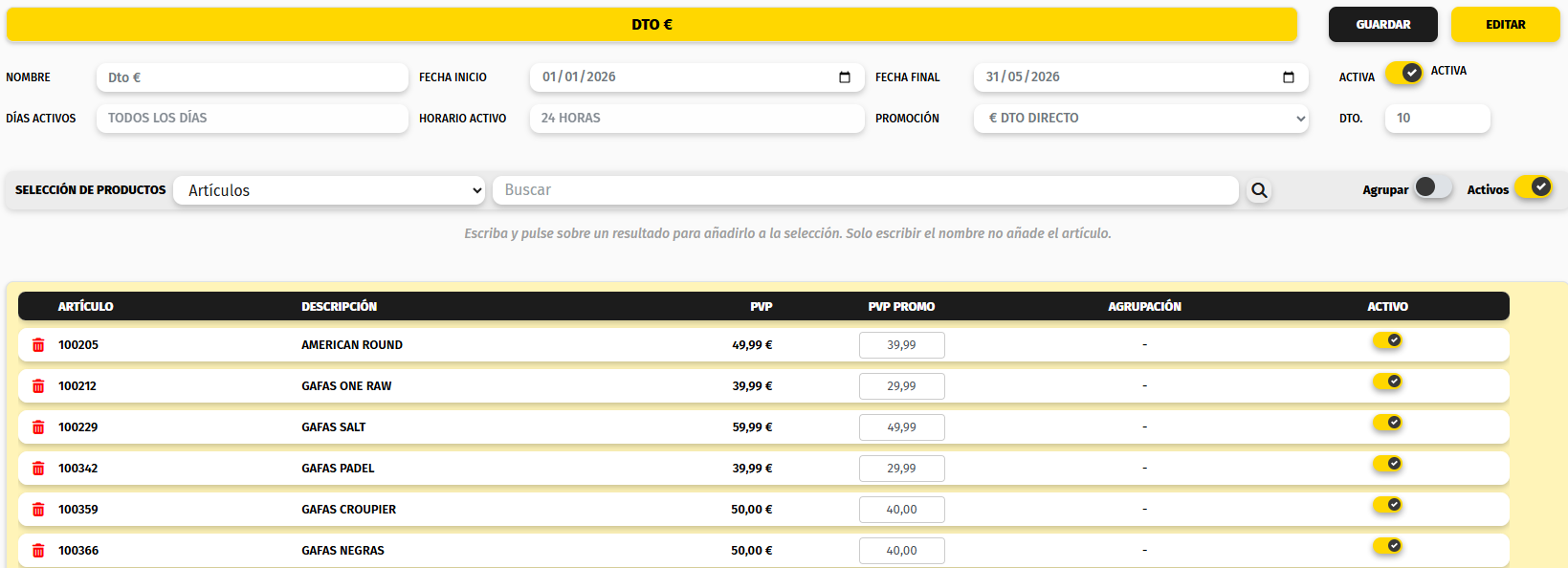Click the GUARDAR button
The width and height of the screenshot is (1568, 568).
click(1383, 25)
